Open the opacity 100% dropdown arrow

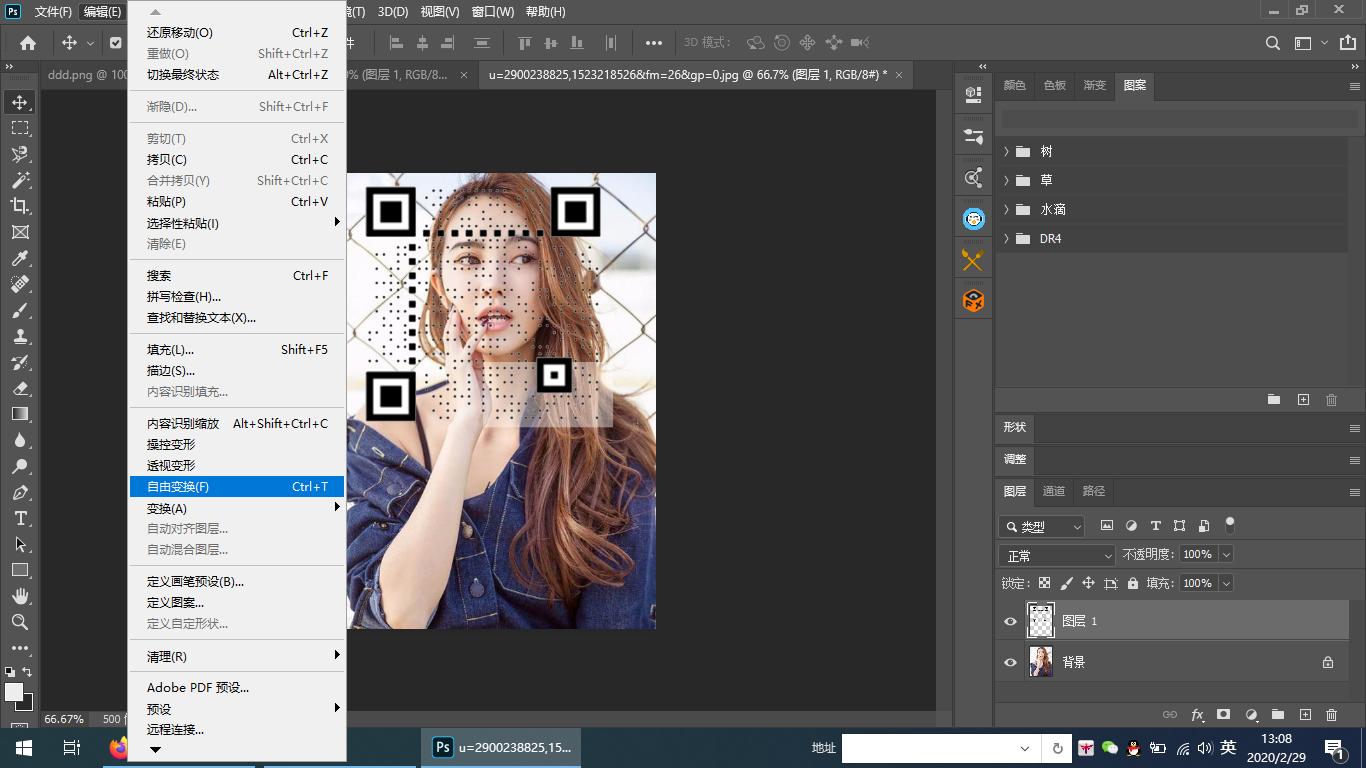click(1226, 554)
